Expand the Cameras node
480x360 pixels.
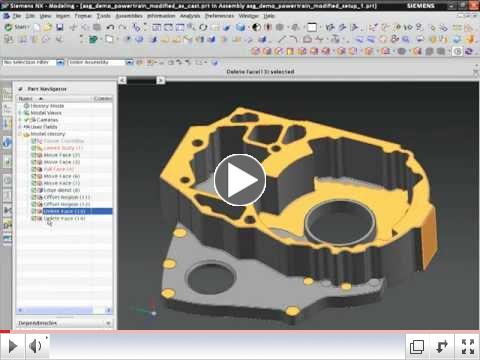[x=20, y=120]
